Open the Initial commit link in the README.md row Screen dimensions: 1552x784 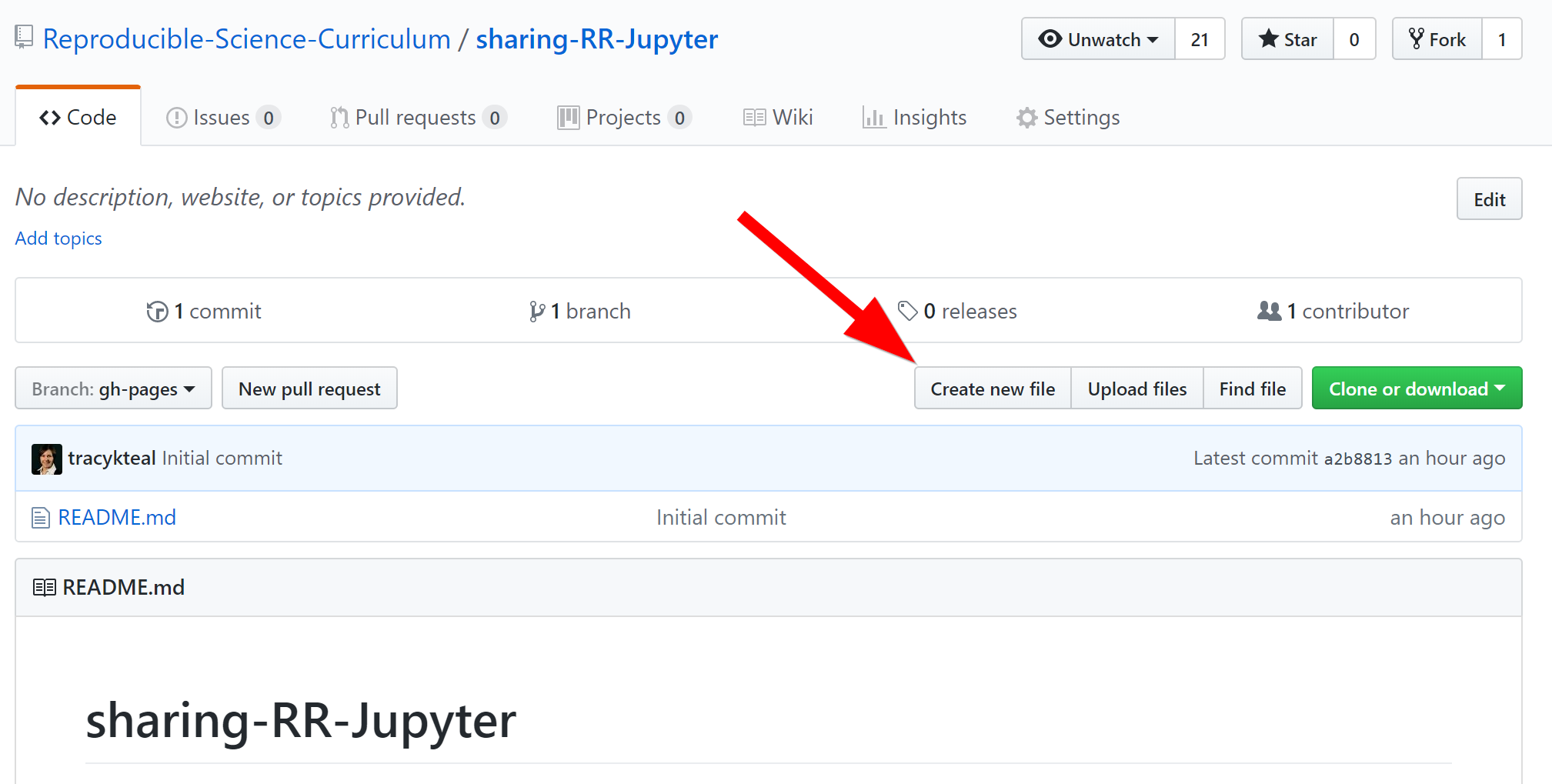pyautogui.click(x=721, y=518)
